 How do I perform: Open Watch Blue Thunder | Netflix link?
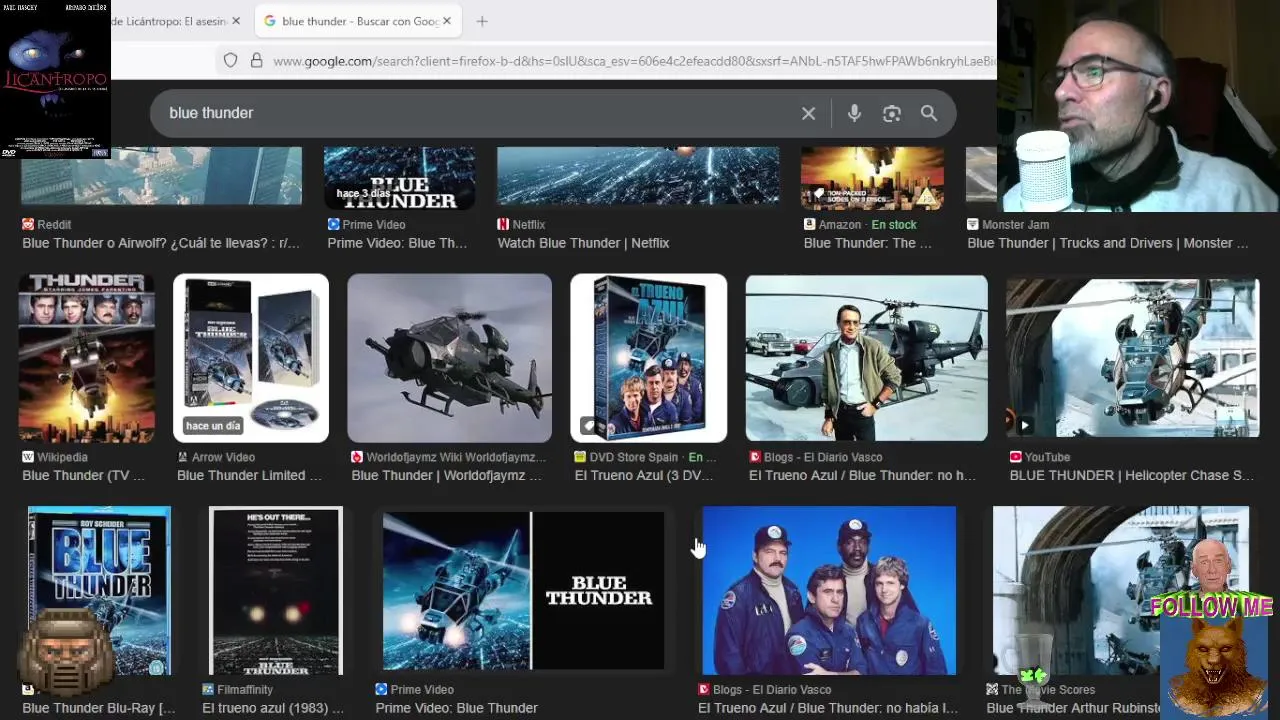tap(583, 243)
